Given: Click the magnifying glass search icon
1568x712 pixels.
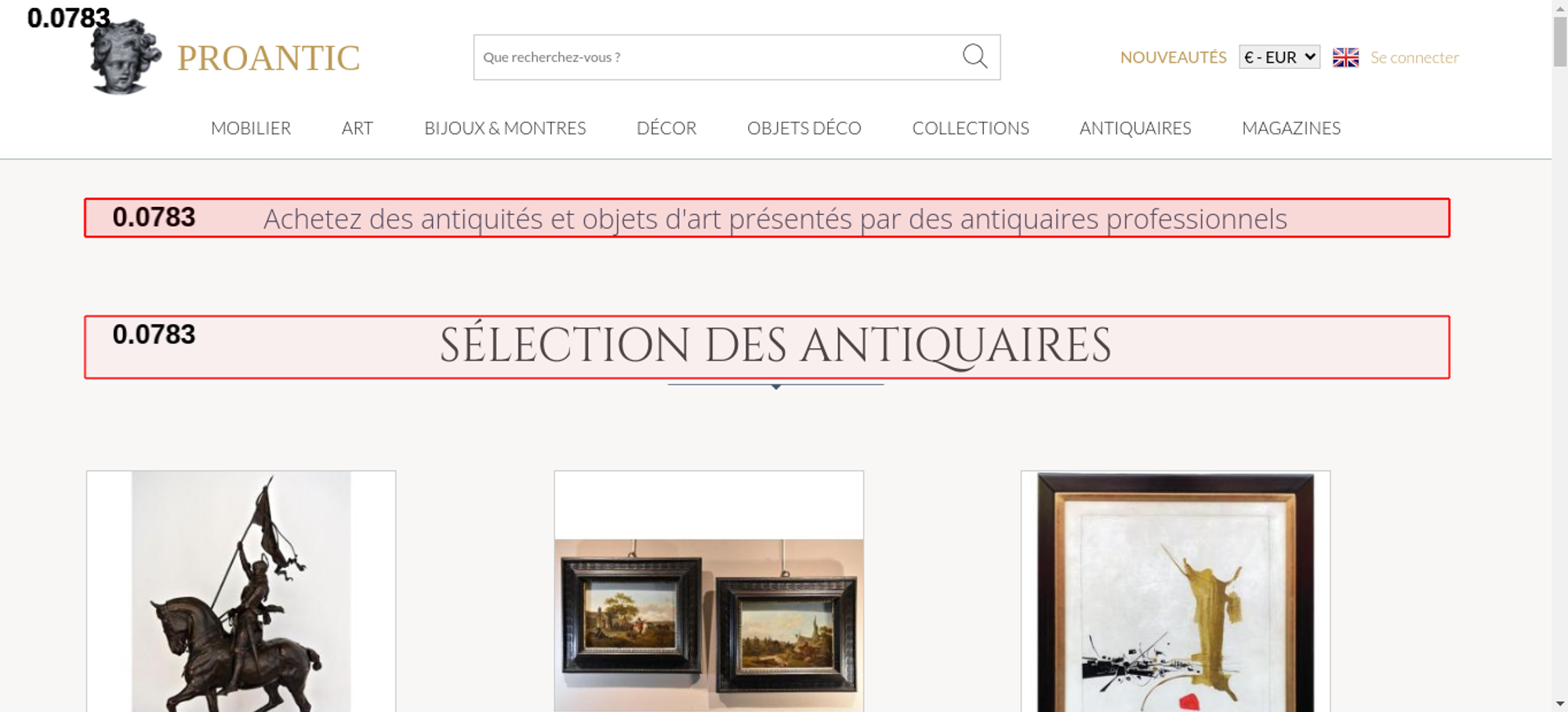Looking at the screenshot, I should pos(975,56).
